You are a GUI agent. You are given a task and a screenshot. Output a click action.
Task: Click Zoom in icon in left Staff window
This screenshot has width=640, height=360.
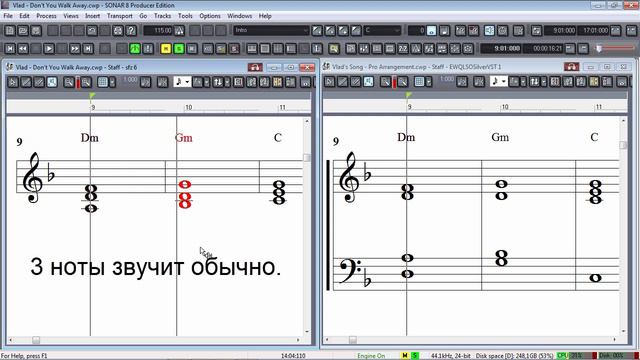point(86,82)
